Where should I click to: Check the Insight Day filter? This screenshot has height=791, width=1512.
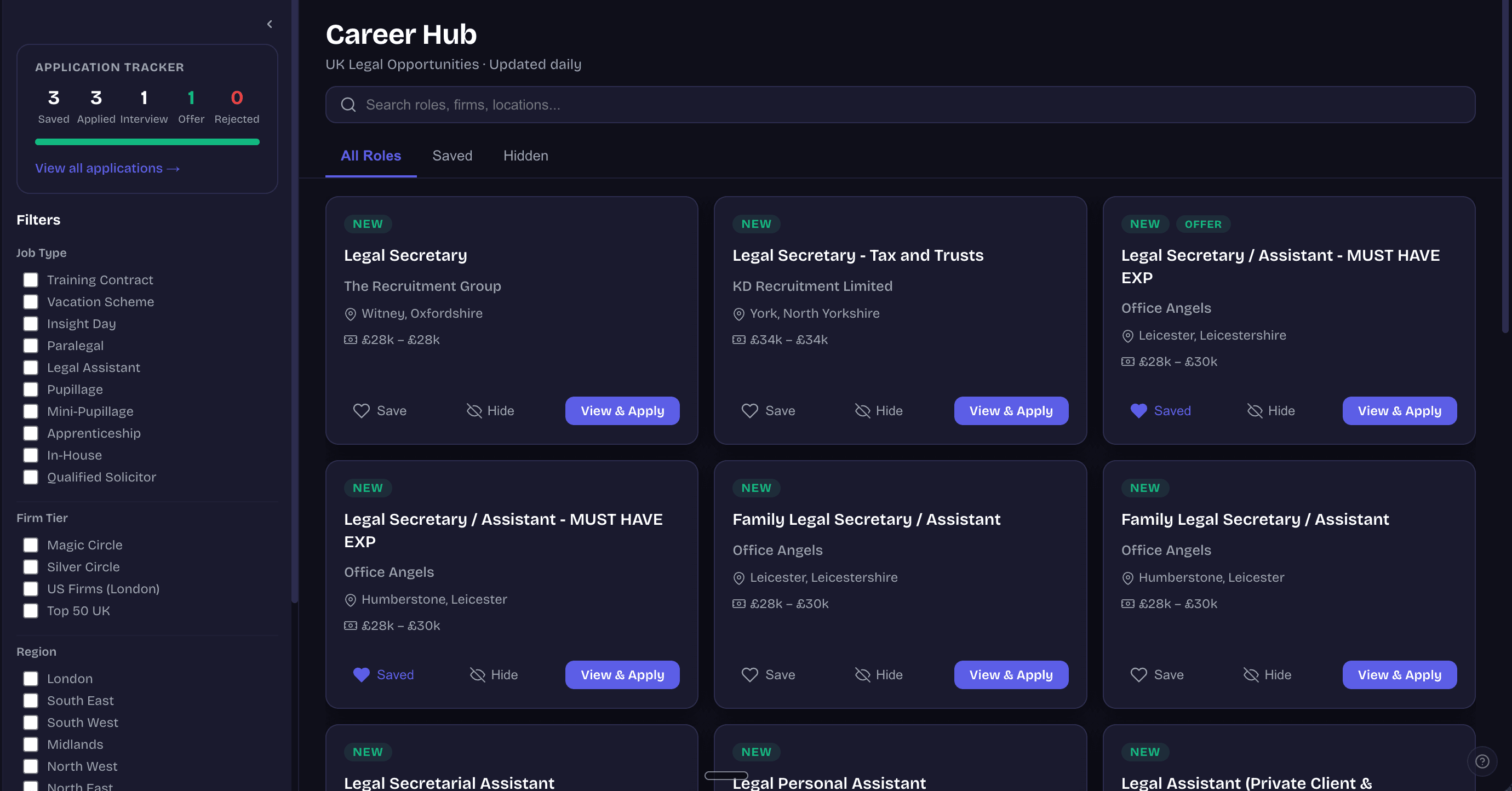31,324
